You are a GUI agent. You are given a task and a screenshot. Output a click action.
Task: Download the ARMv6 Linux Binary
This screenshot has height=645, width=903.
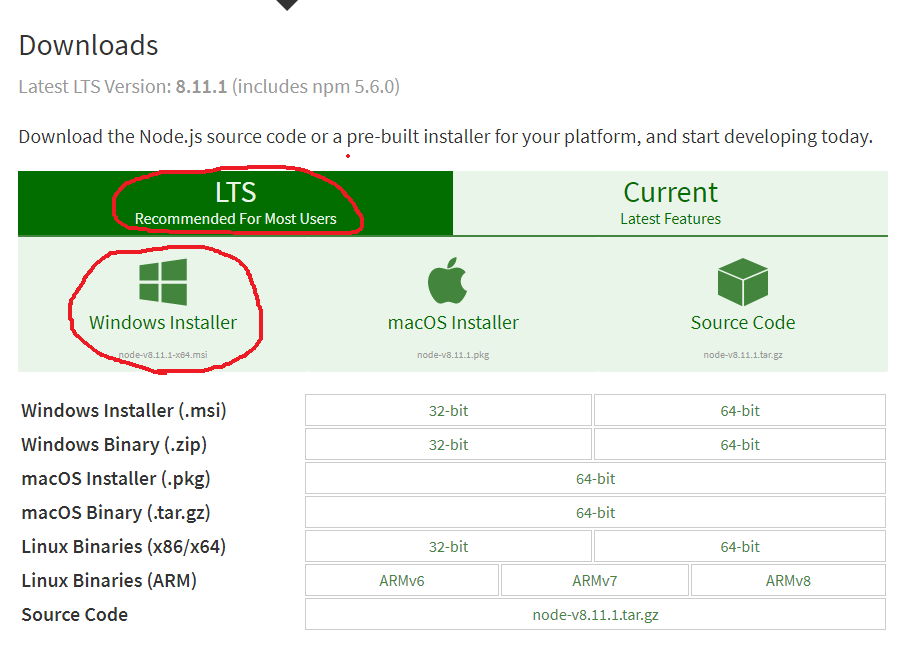pyautogui.click(x=402, y=580)
